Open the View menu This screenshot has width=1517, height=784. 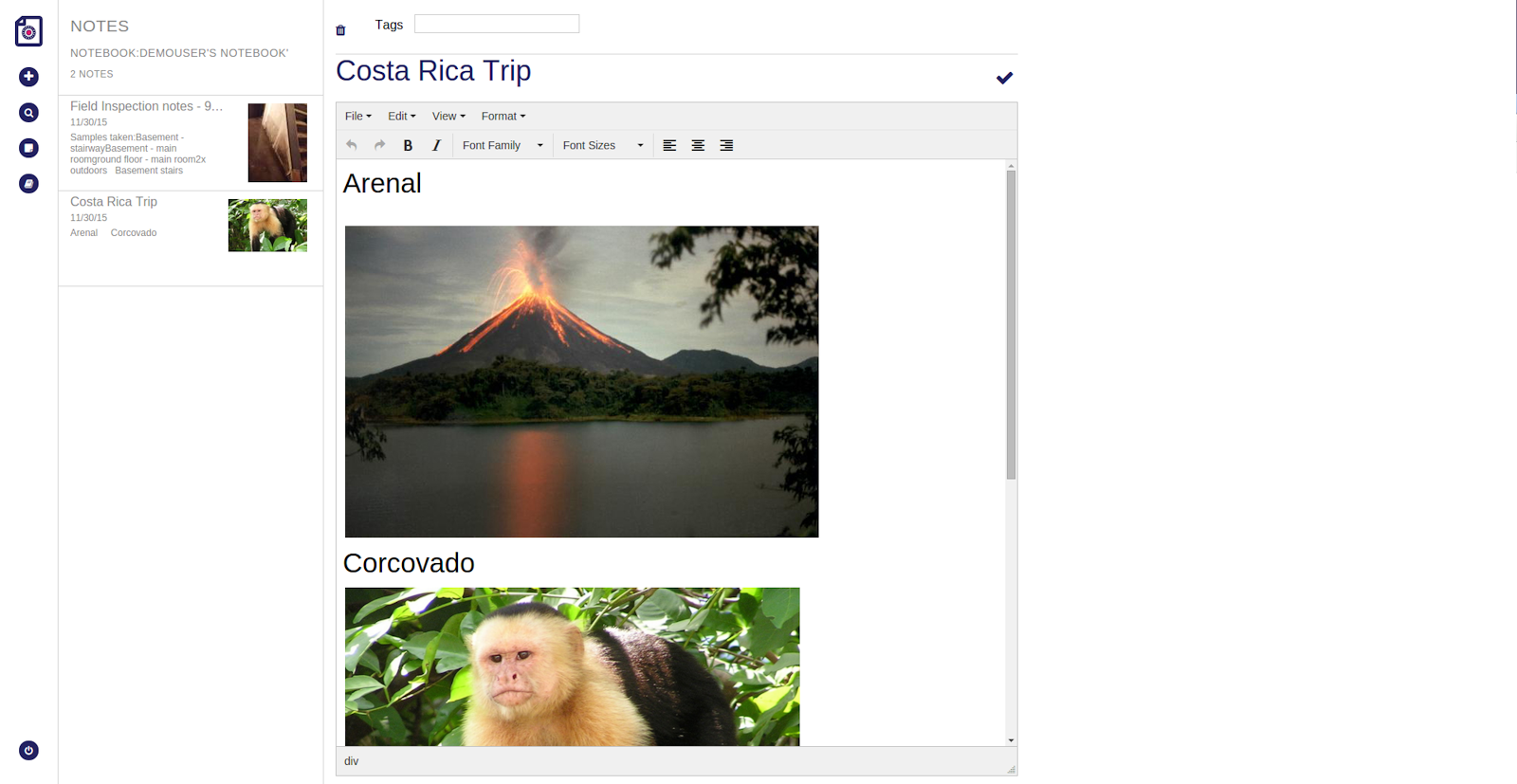[448, 117]
